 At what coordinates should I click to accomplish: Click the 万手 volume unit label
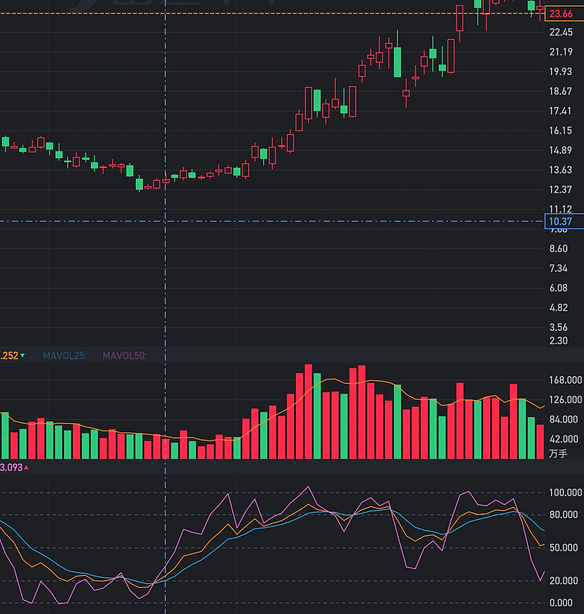pos(558,454)
